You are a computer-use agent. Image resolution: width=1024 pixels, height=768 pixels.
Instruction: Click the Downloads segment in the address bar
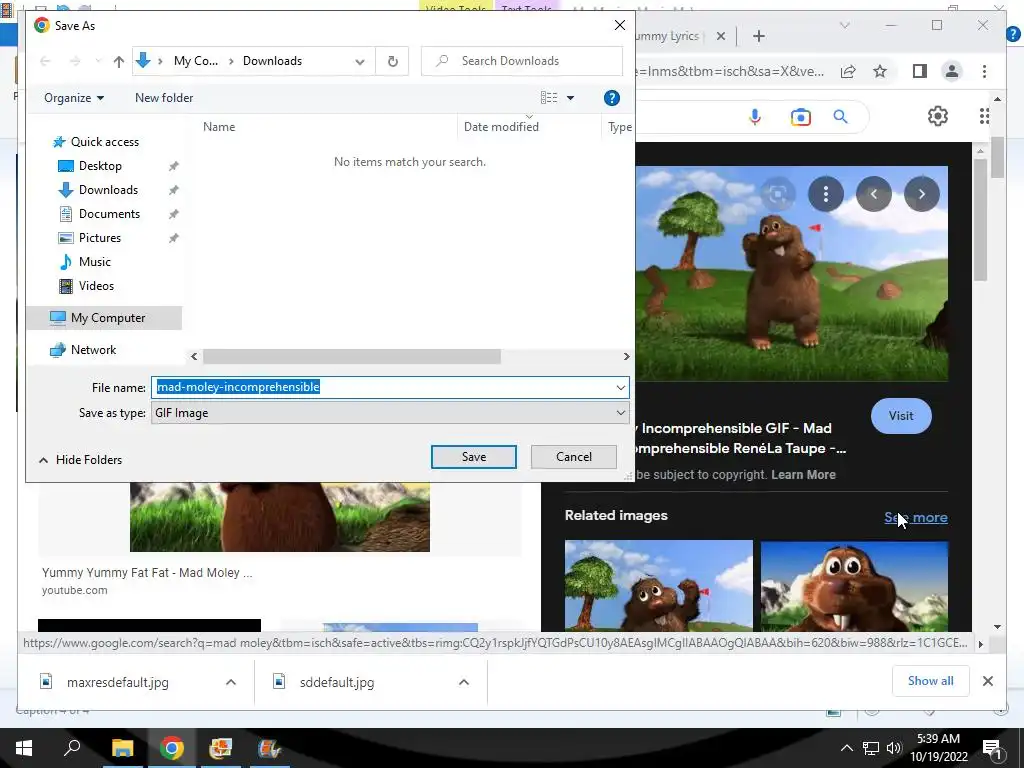(x=272, y=61)
